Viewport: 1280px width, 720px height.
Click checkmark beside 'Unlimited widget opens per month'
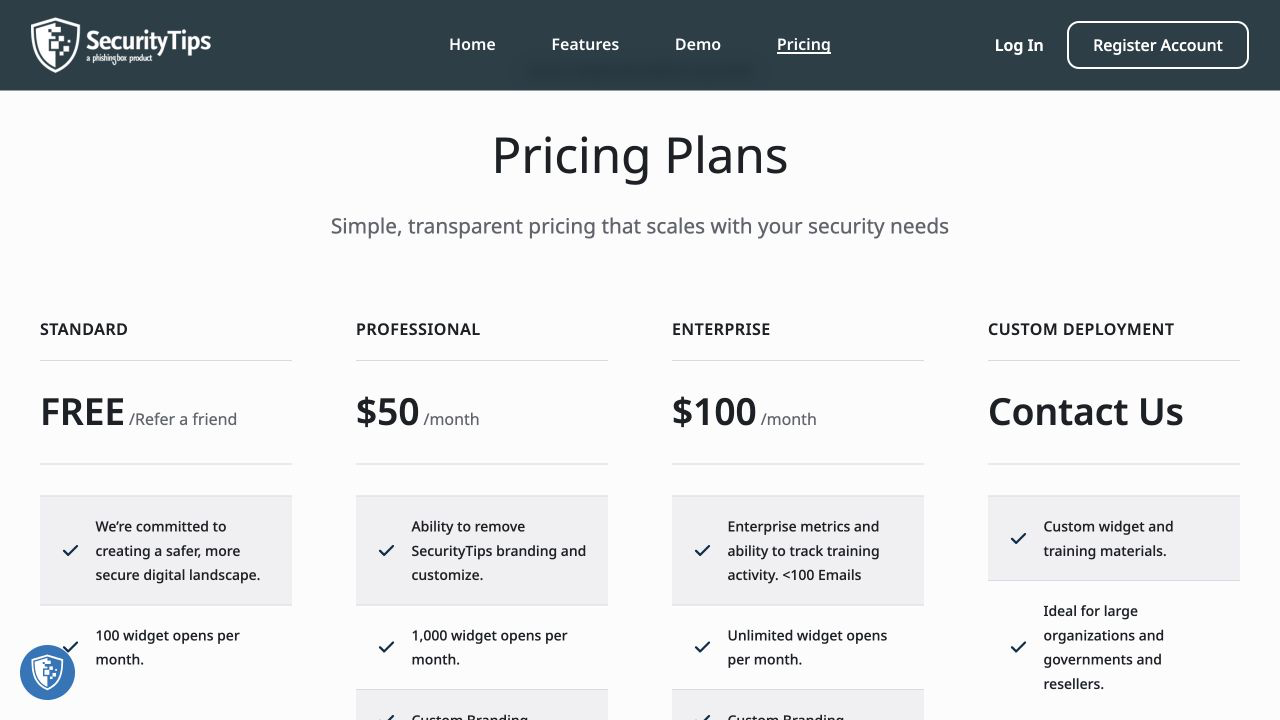point(702,647)
